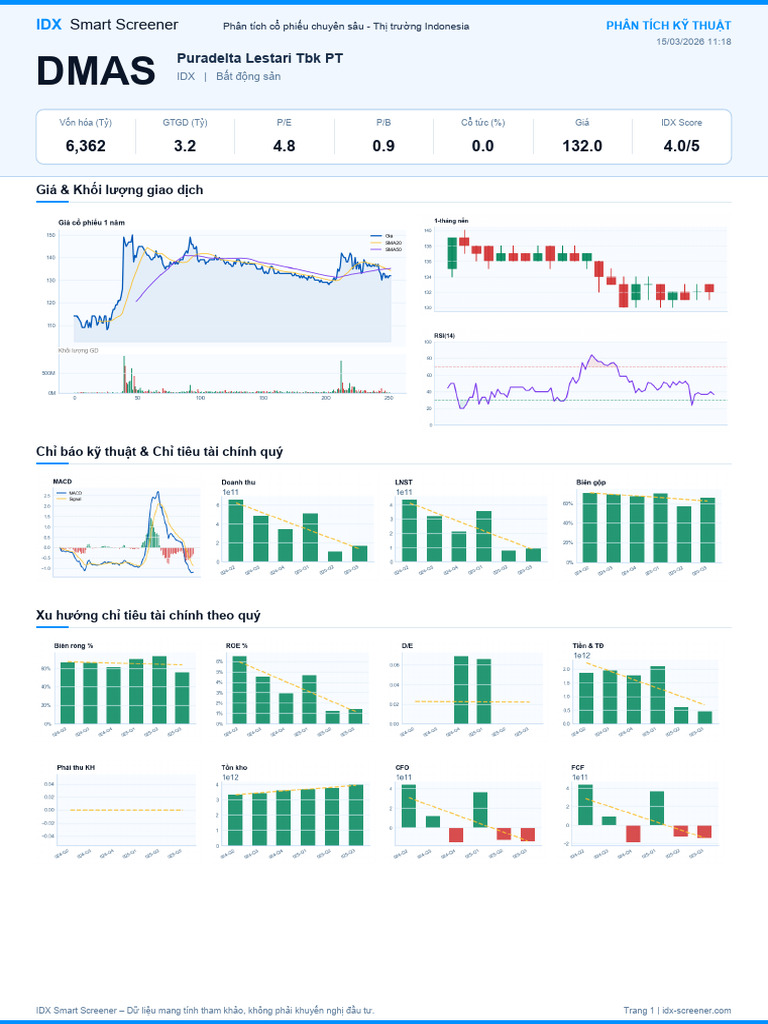This screenshot has height=1024, width=768.
Task: Select the IDX Score value 4.0/5
Action: tap(681, 146)
